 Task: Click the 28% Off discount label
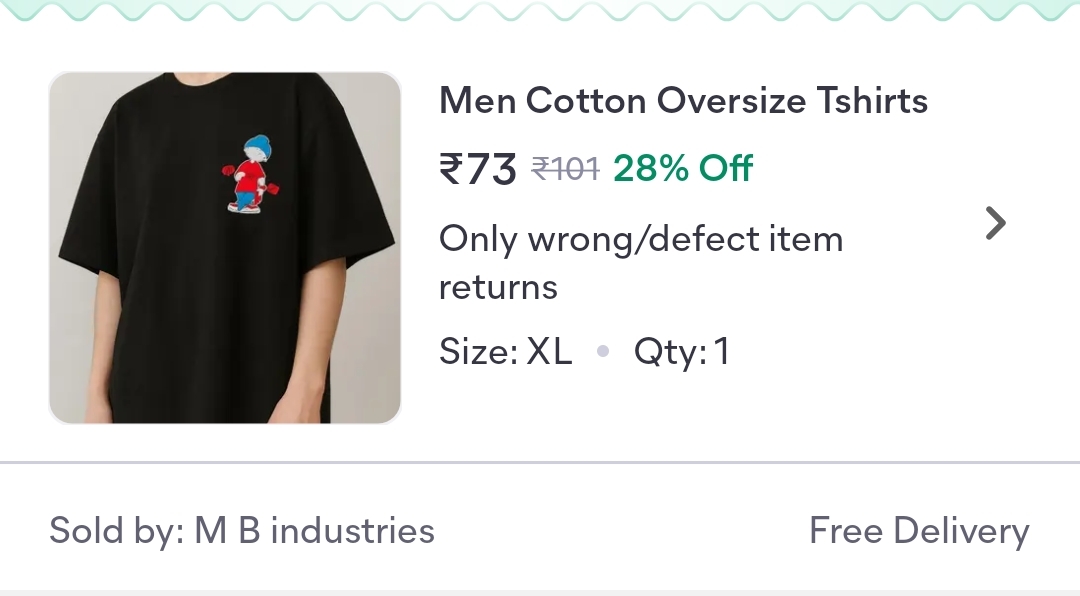pyautogui.click(x=683, y=168)
